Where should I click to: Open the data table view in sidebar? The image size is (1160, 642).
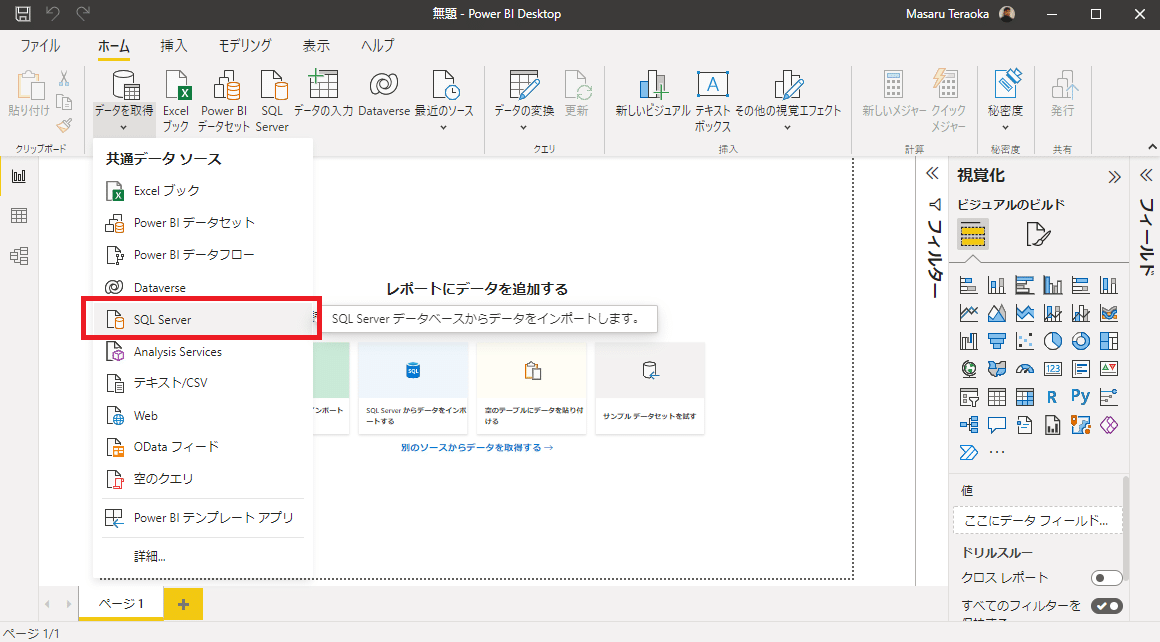coord(19,216)
